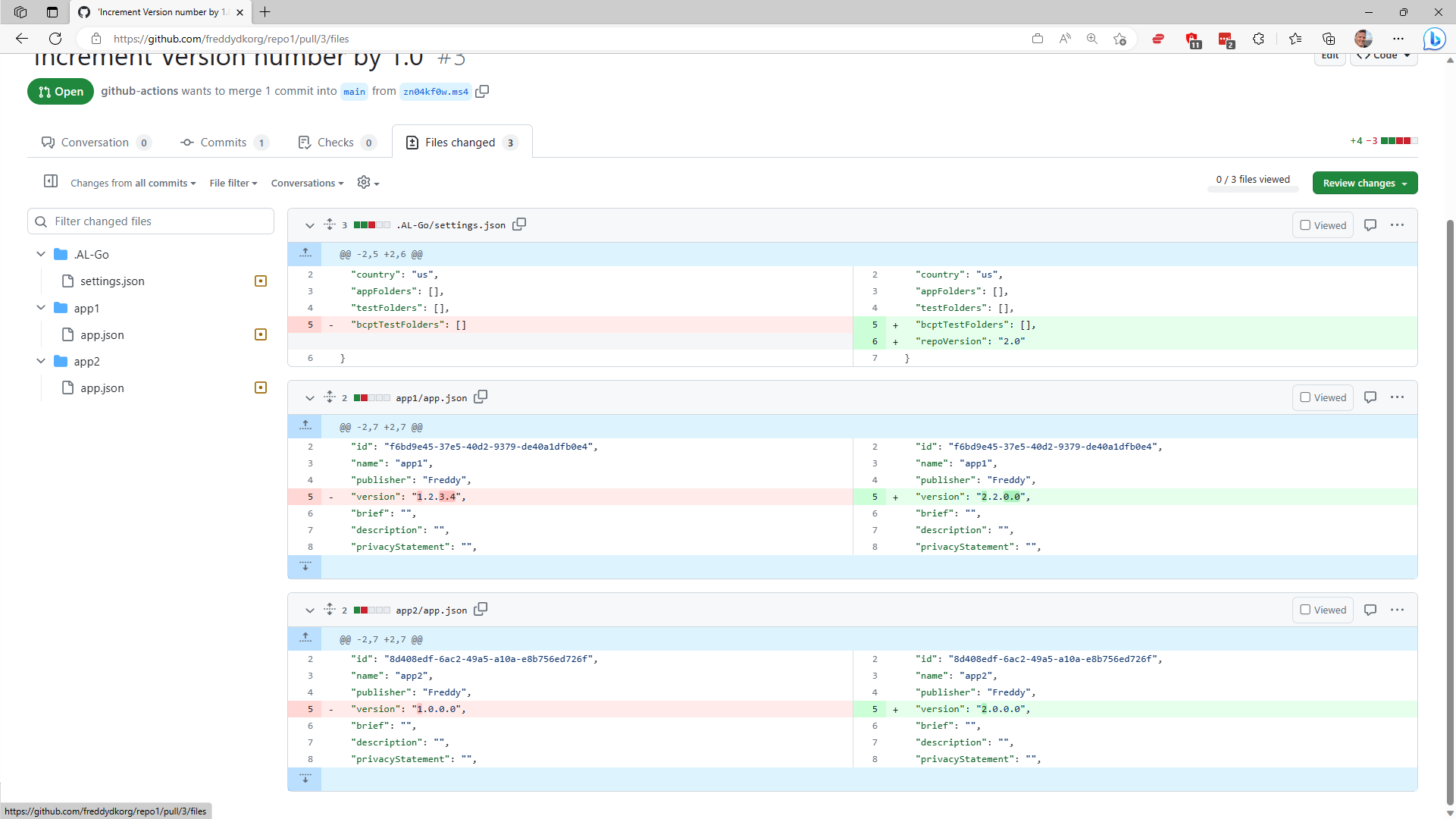Switch to the Conversation tab
Viewport: 1456px width, 819px height.
pyautogui.click(x=96, y=142)
